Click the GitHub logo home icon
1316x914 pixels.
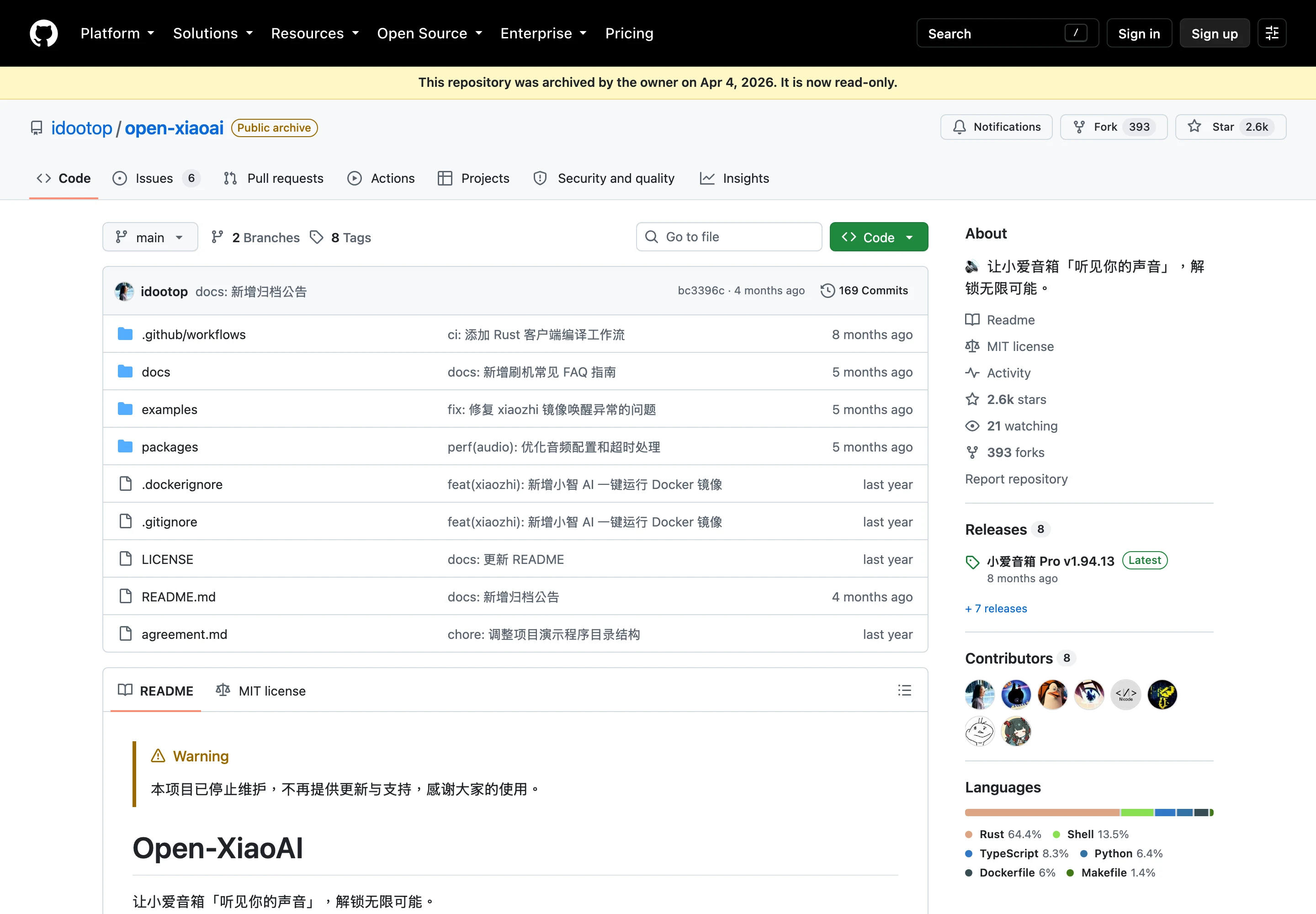click(x=43, y=33)
